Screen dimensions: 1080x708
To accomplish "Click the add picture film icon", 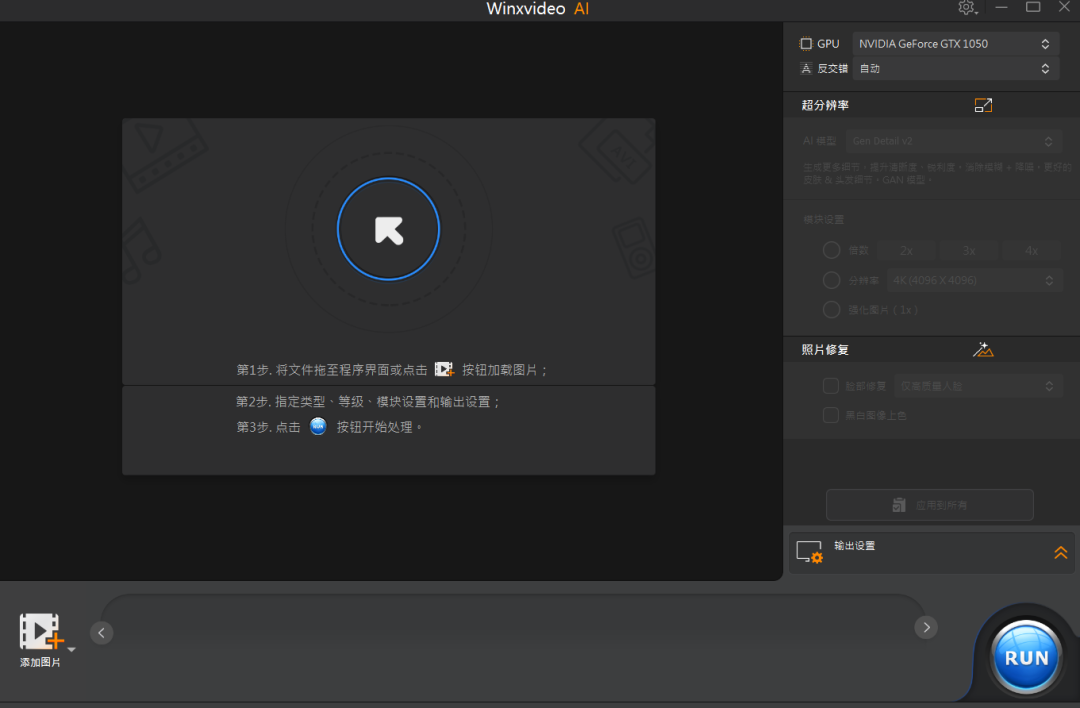I will tap(41, 632).
